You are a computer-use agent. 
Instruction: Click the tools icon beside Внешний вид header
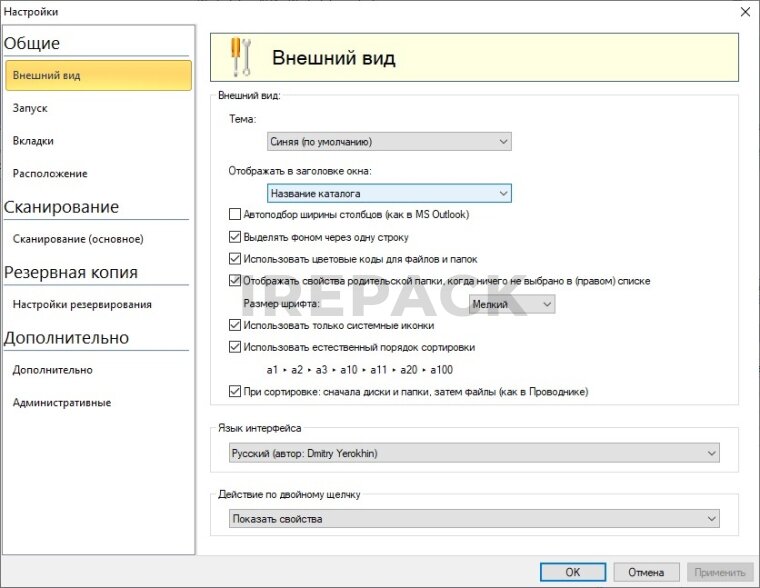(x=240, y=57)
